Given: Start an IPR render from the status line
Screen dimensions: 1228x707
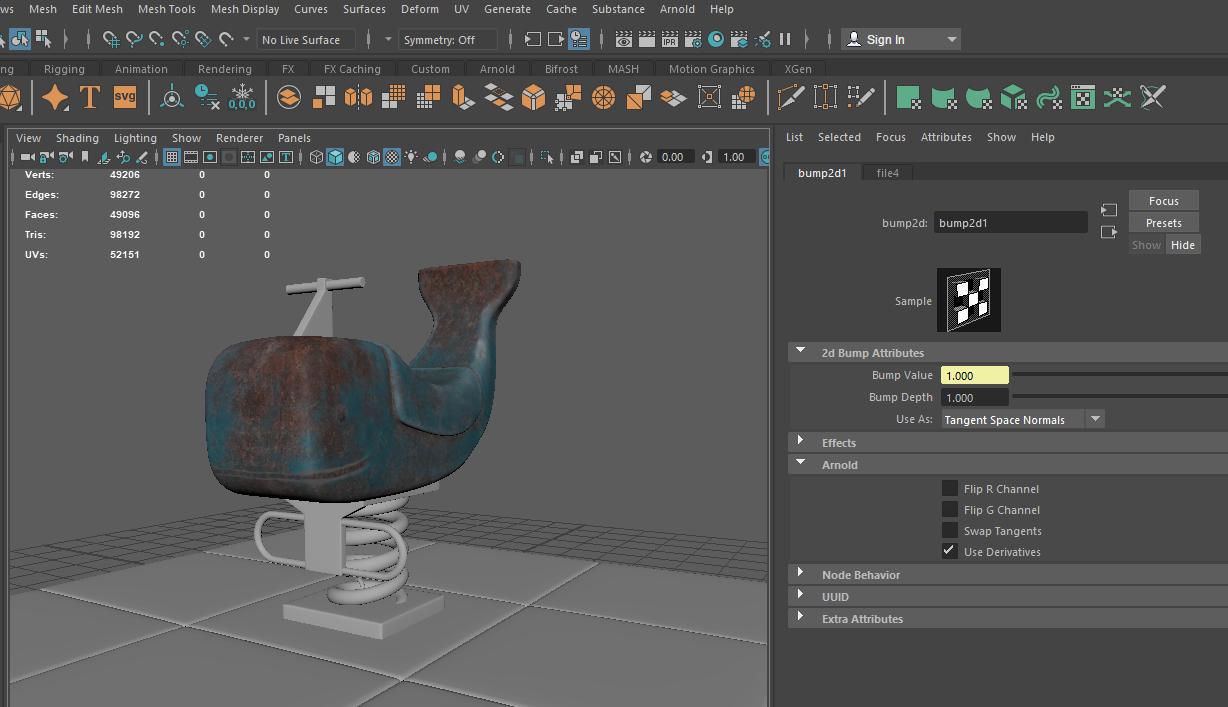Looking at the screenshot, I should click(x=670, y=39).
